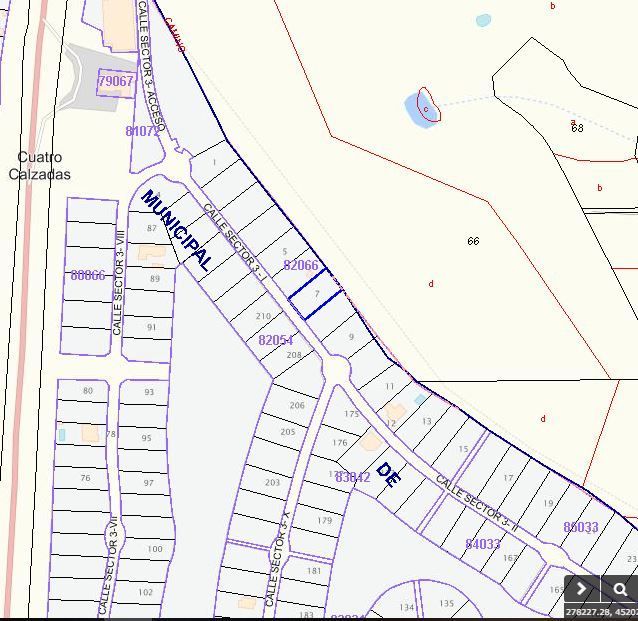The height and width of the screenshot is (621, 638).
Task: Click the blue pond outlined in red
Action: (422, 105)
